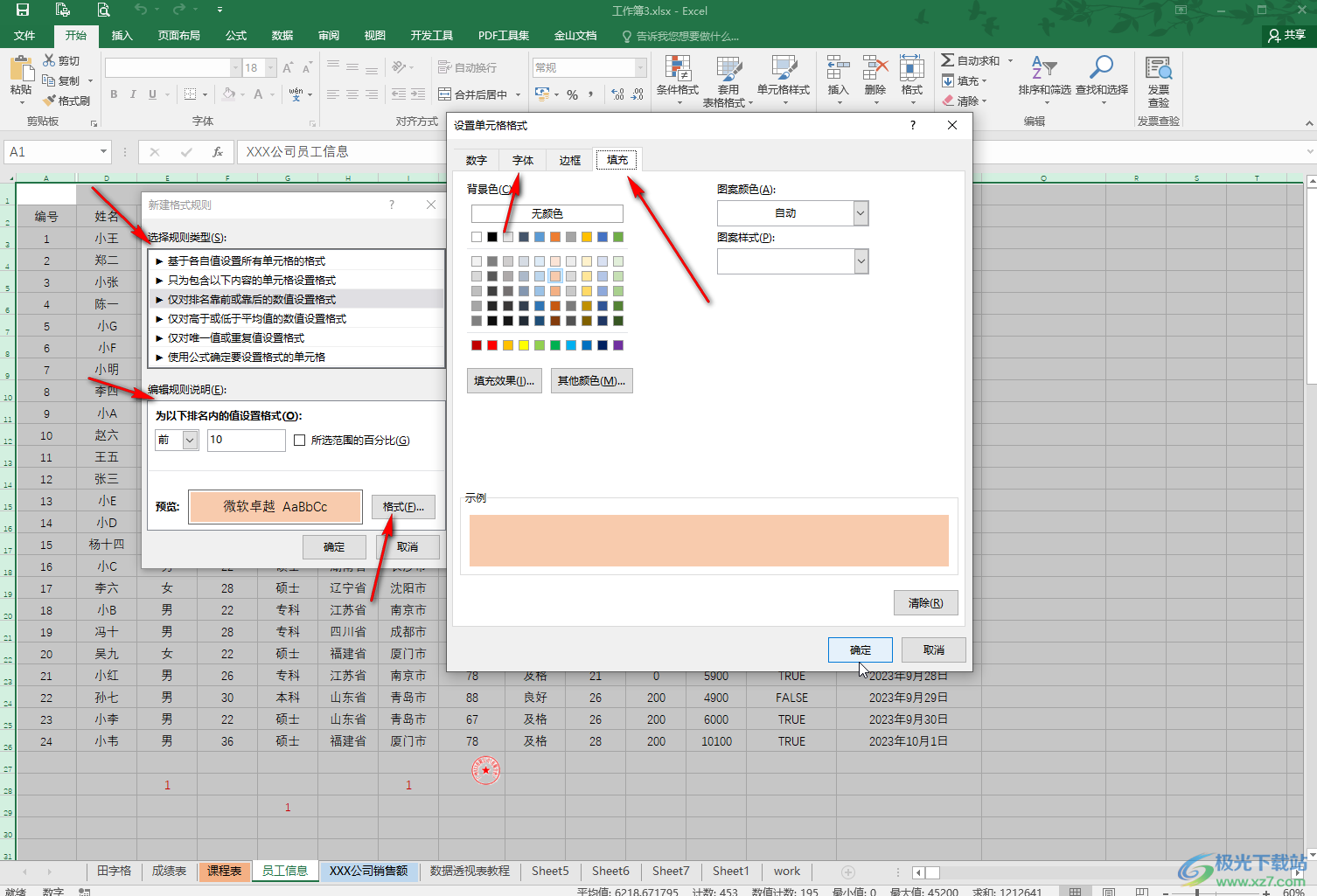Click the insert function fx icon
The image size is (1317, 896).
[218, 152]
